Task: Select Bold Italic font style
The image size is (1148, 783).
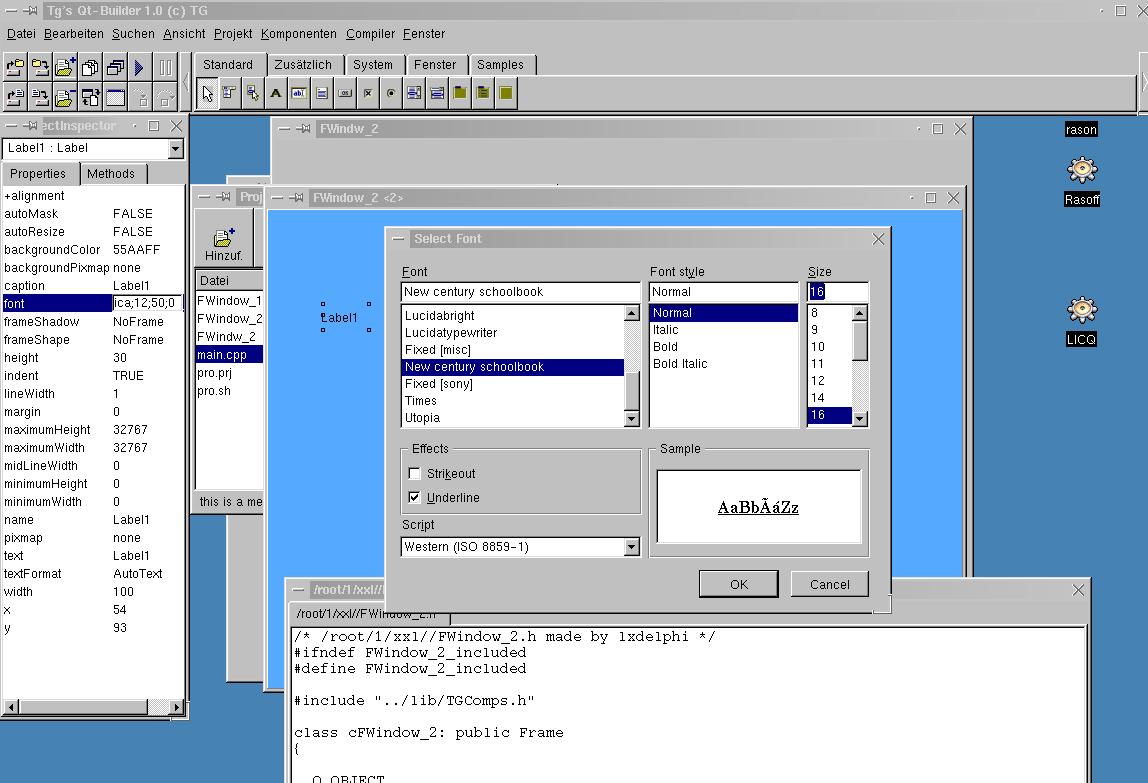Action: [x=680, y=364]
